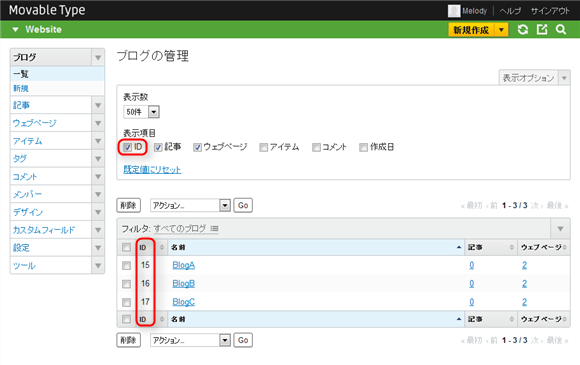Image resolution: width=580 pixels, height=365 pixels.
Task: Click the bottom 削除 button
Action: (129, 340)
